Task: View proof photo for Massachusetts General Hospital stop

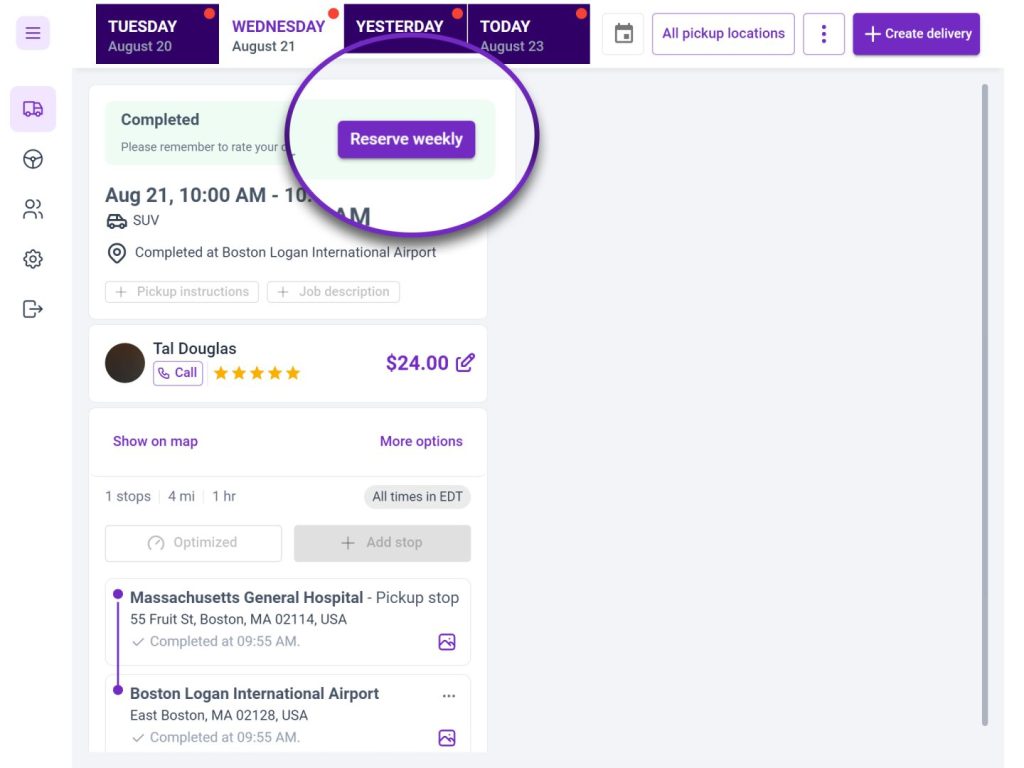Action: point(446,641)
